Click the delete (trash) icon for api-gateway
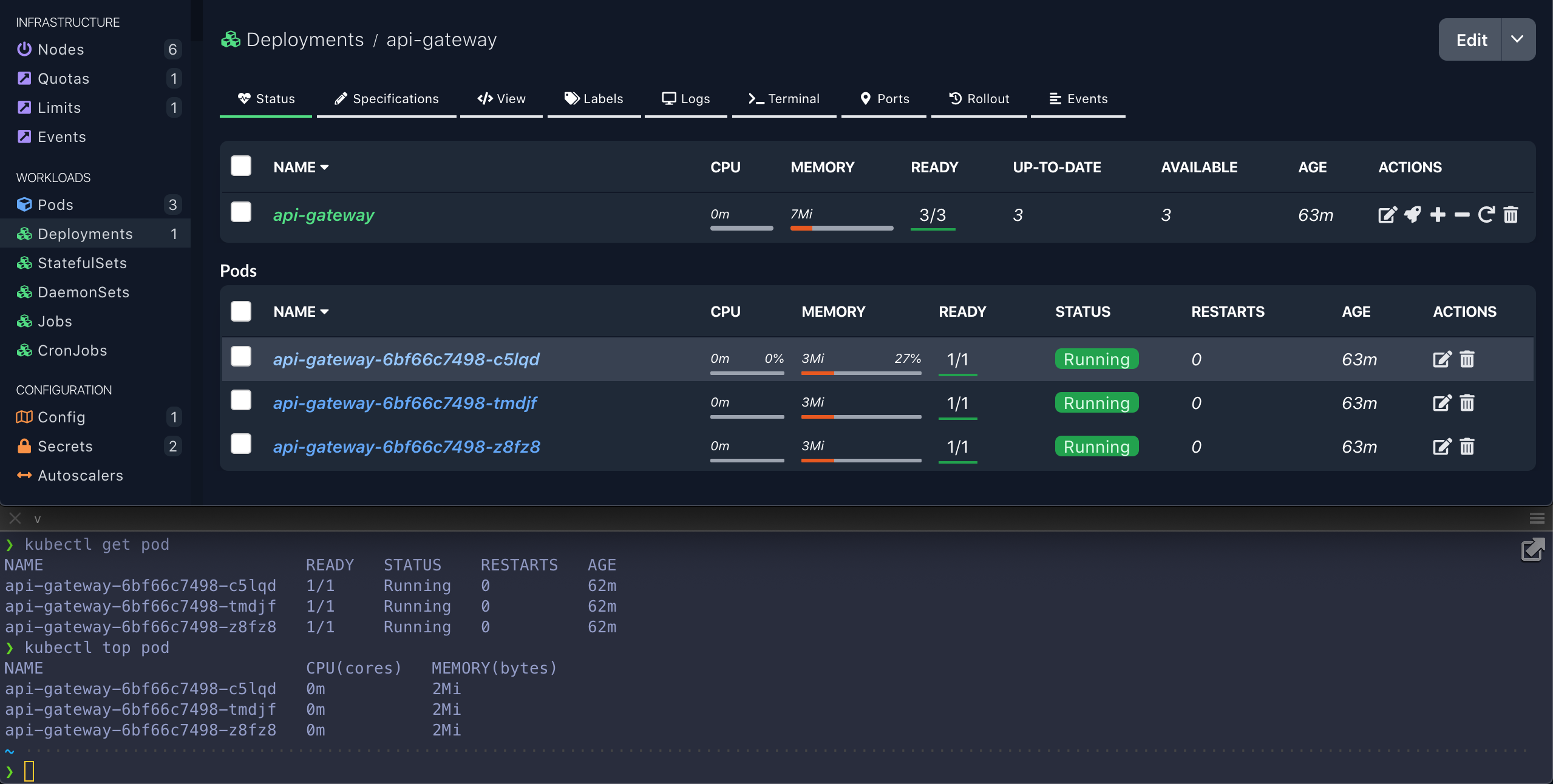Viewport: 1553px width, 784px height. coord(1511,214)
